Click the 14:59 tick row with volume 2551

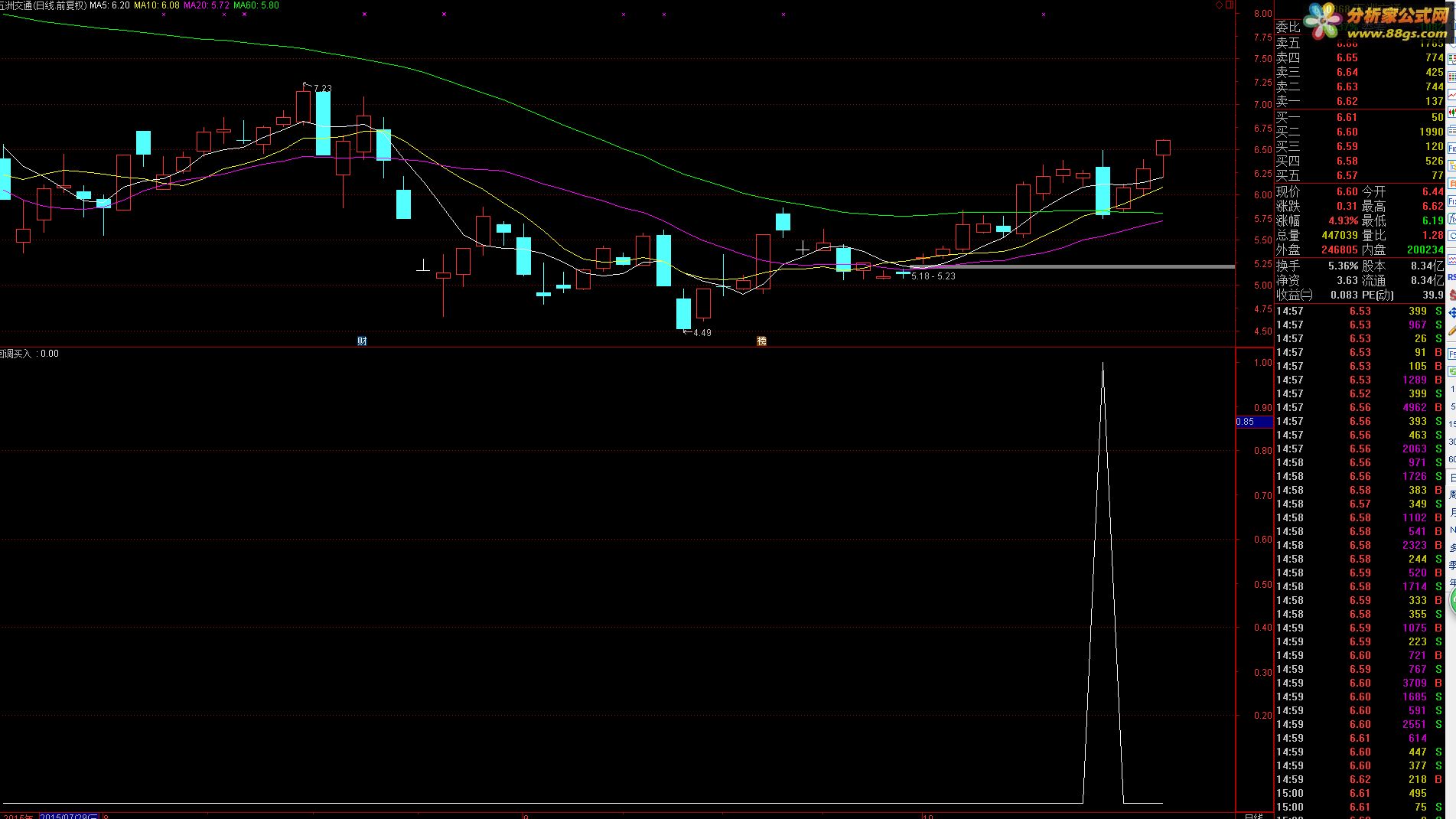pyautogui.click(x=1359, y=724)
